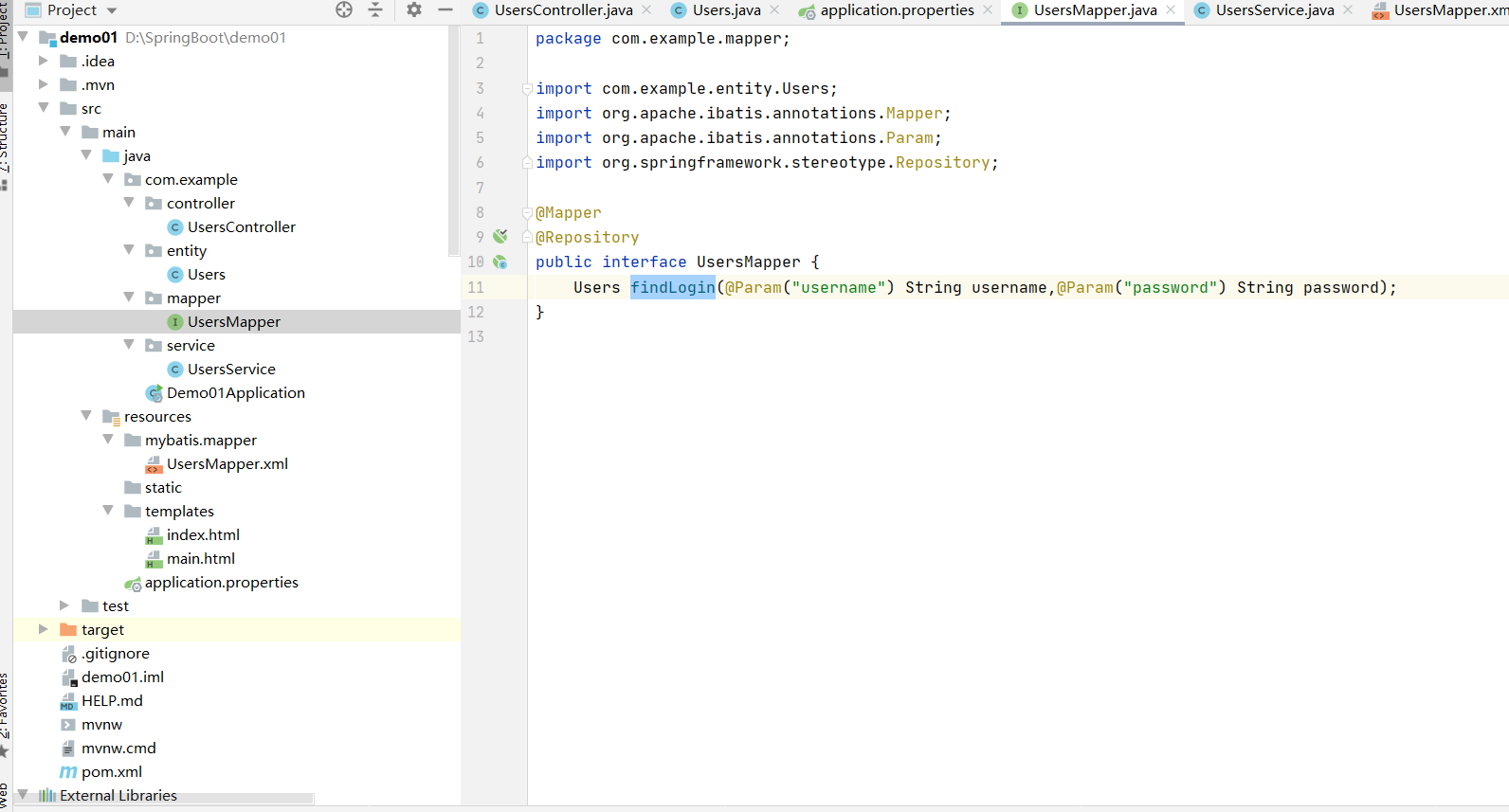The image size is (1509, 812).
Task: Select .gitignore file
Action: [x=105, y=654]
